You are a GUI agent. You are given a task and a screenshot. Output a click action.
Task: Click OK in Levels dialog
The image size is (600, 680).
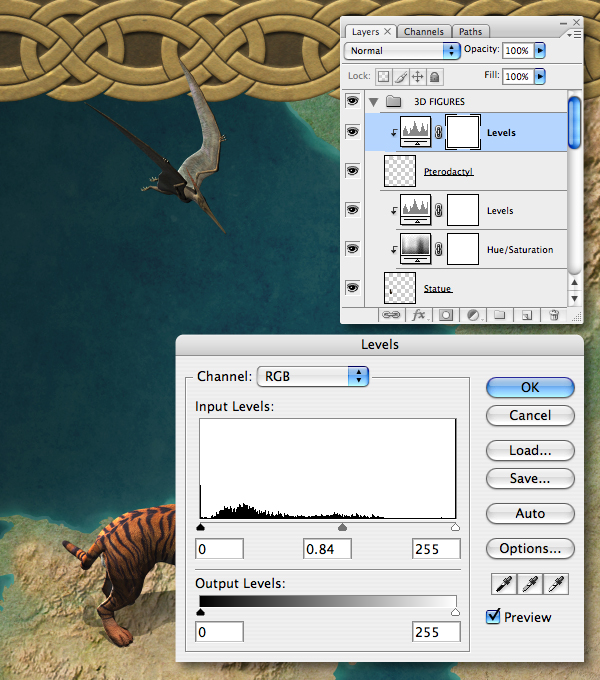click(x=530, y=387)
